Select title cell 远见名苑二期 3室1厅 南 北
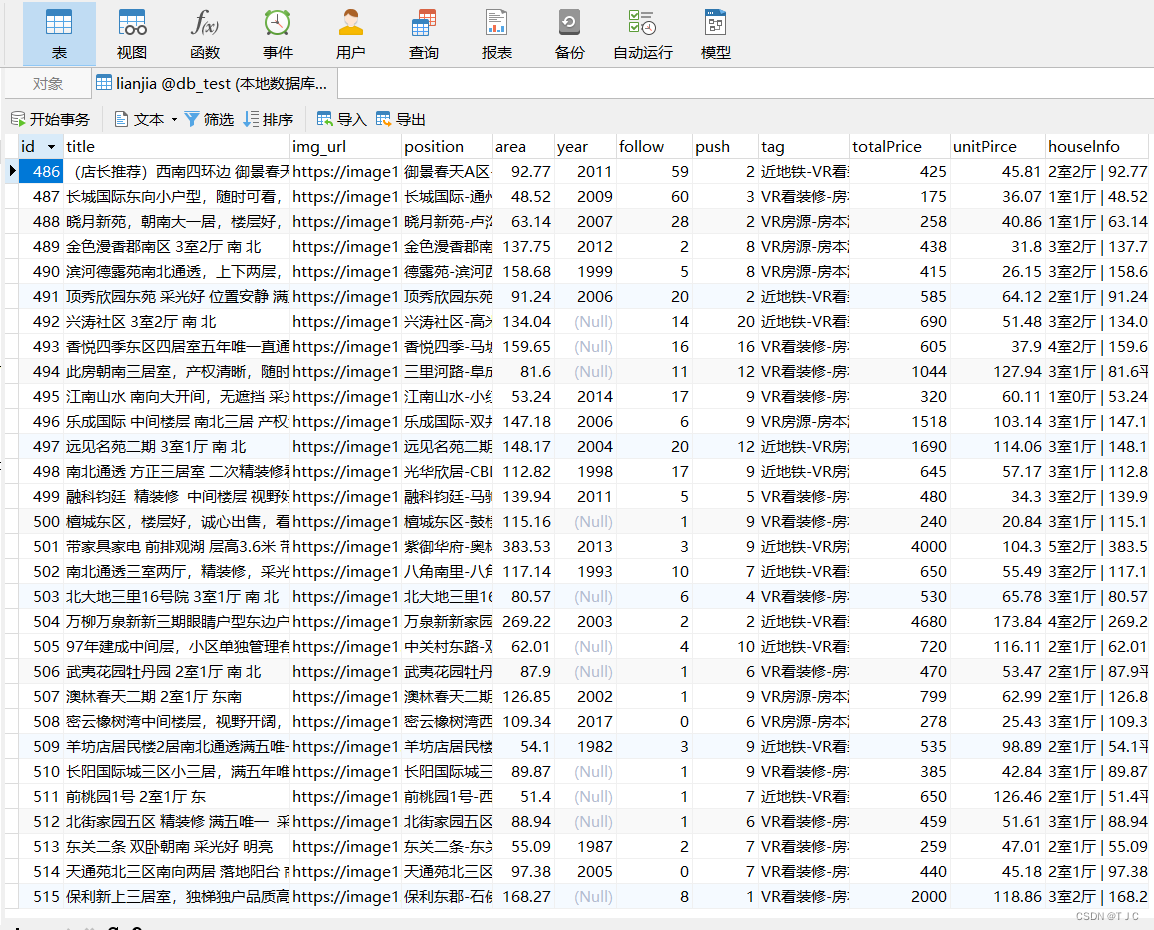Image resolution: width=1154 pixels, height=930 pixels. [176, 447]
